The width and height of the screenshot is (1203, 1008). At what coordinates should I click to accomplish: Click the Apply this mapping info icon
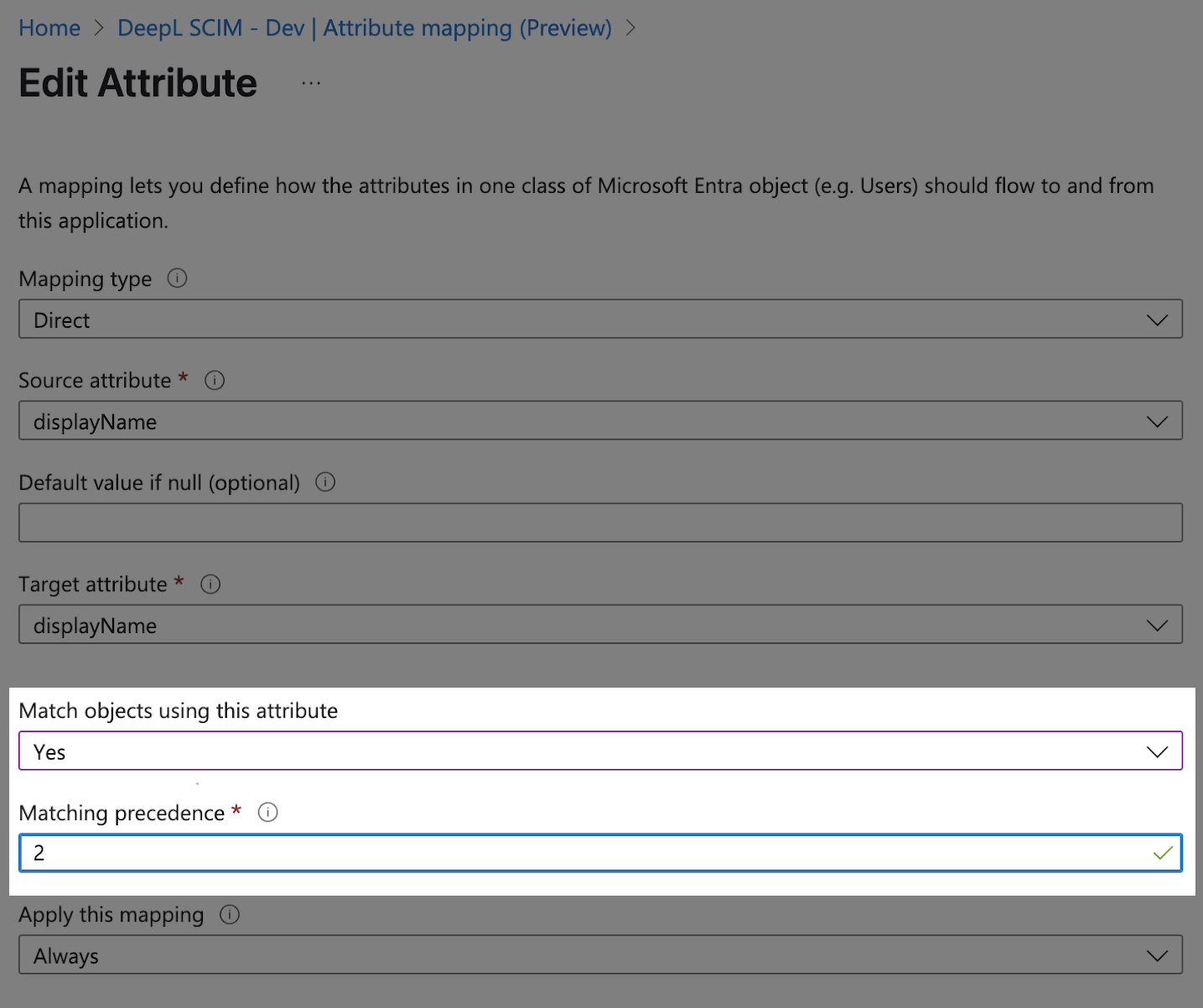tap(229, 915)
